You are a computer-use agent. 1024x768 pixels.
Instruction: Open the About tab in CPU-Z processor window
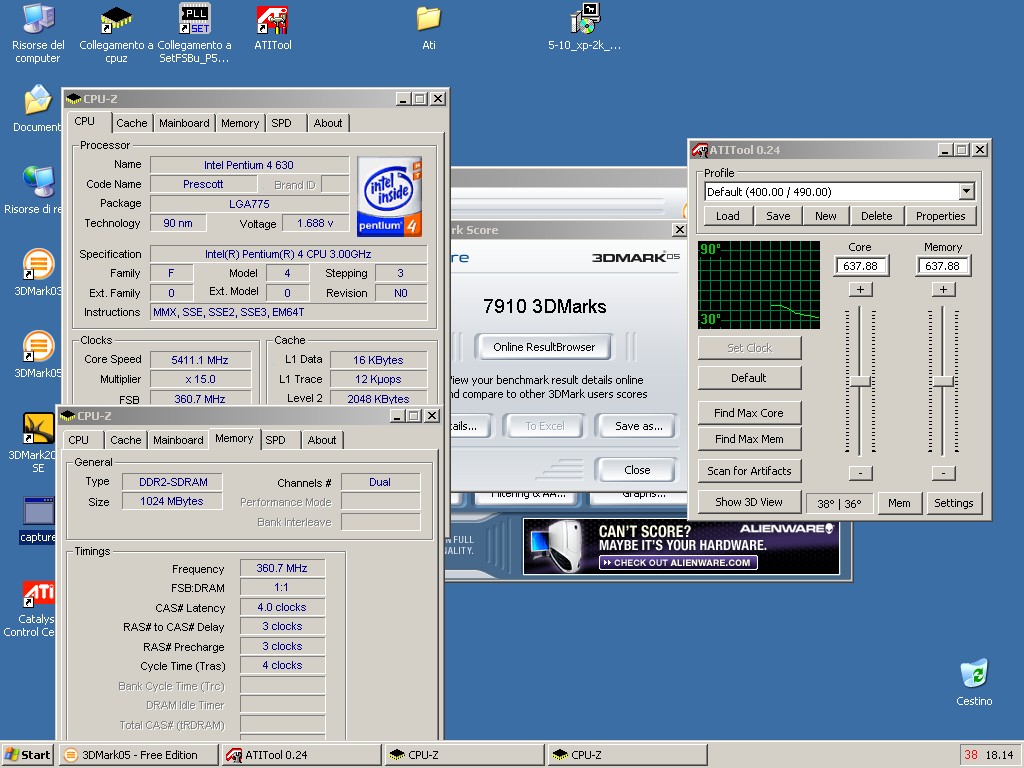328,123
